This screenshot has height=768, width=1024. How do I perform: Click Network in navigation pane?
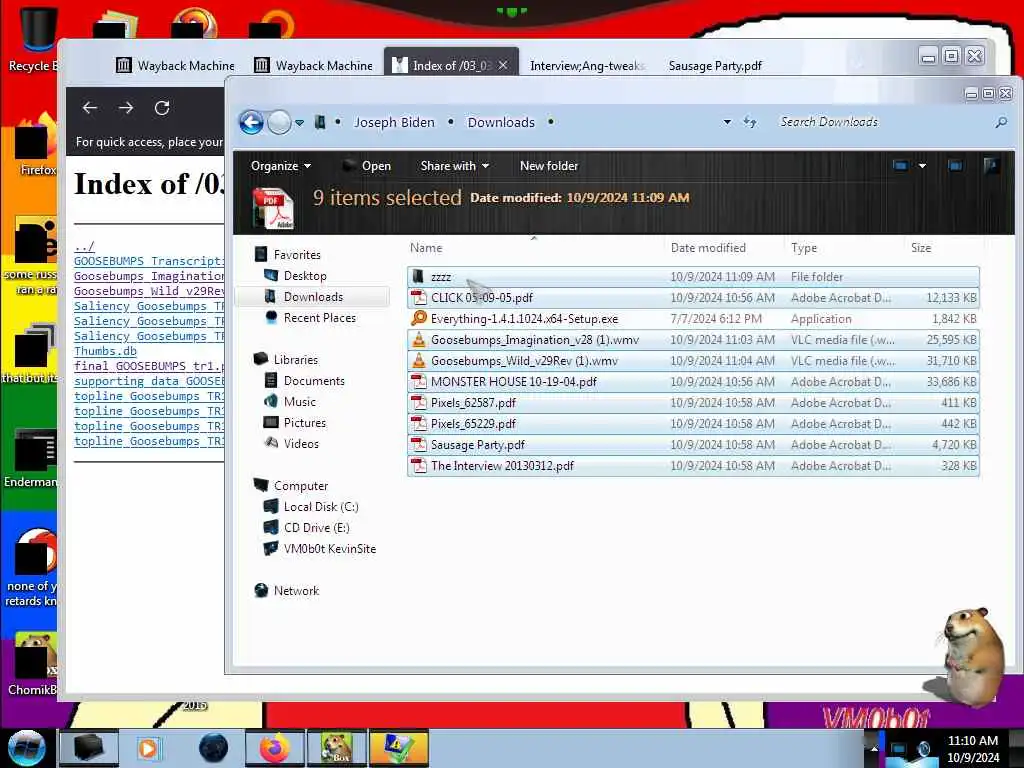(296, 590)
